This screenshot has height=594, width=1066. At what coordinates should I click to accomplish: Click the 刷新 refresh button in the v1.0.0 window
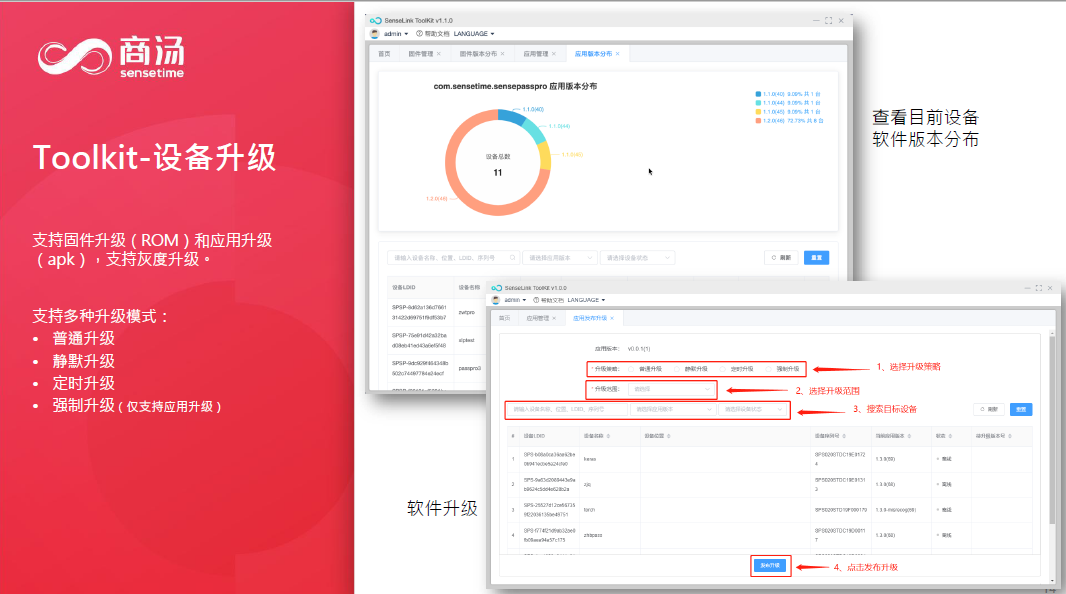989,409
